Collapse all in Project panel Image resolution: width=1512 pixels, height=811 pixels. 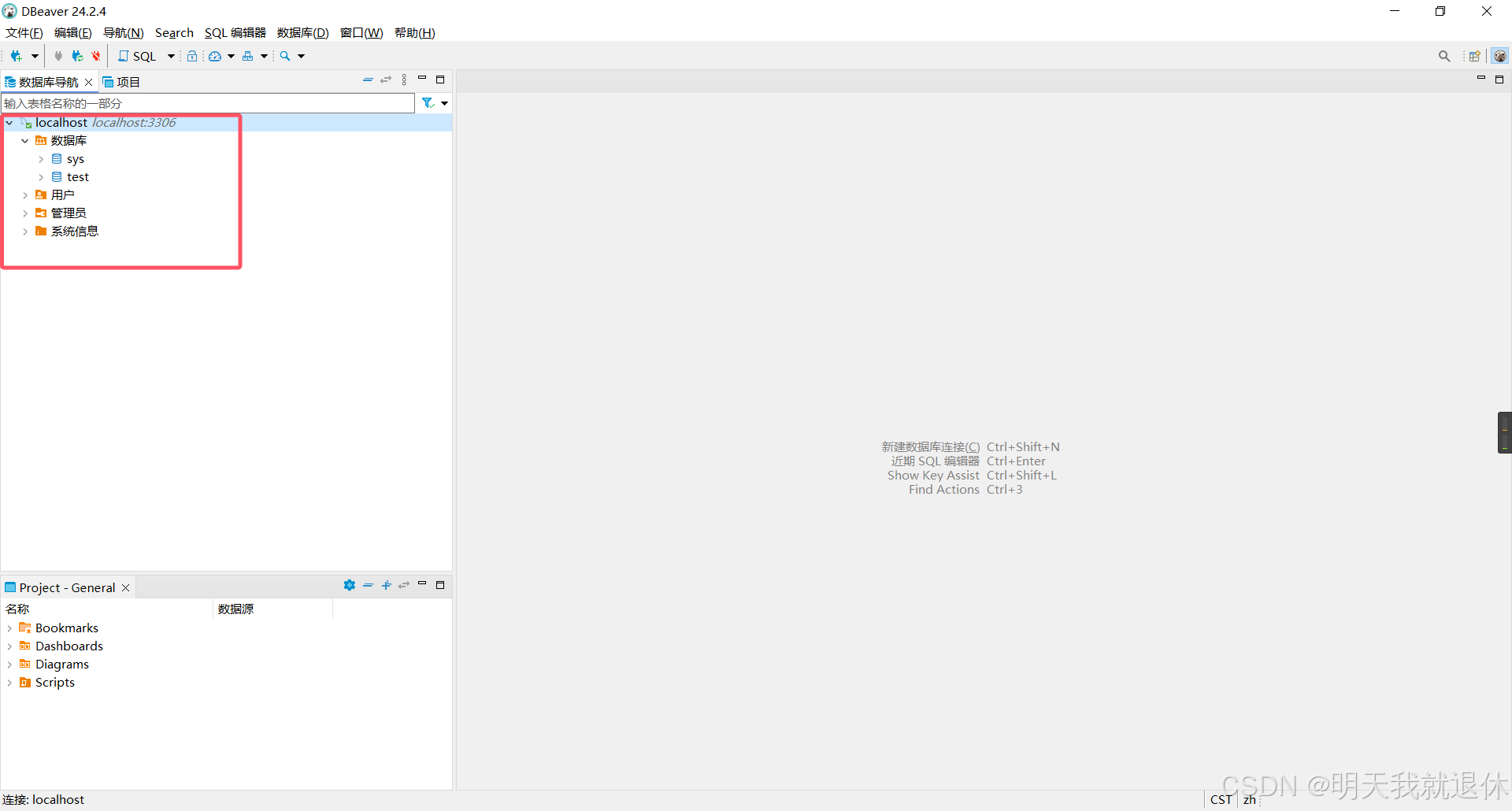coord(368,585)
